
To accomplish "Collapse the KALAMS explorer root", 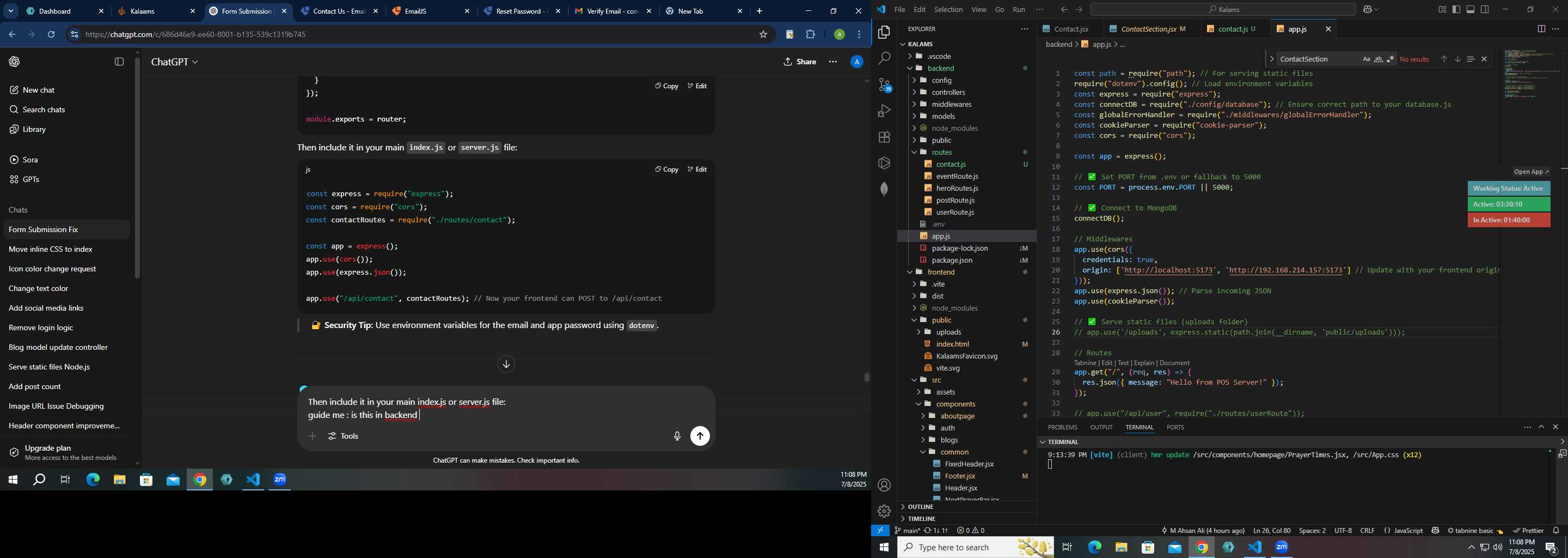I will [966, 44].
